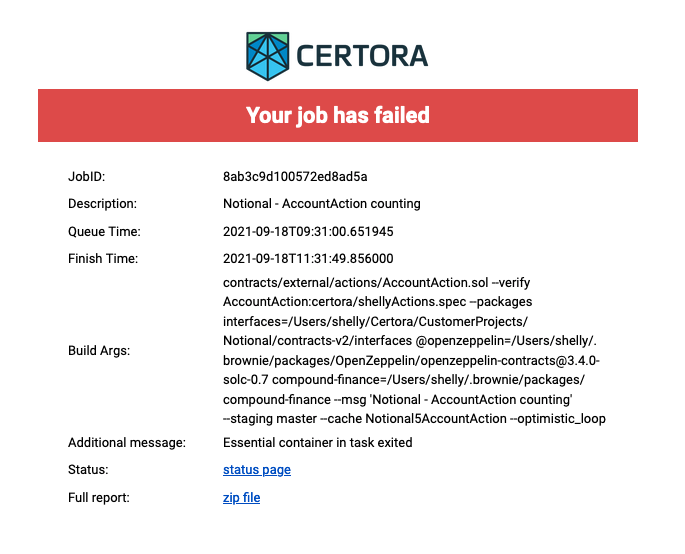Viewport: 685px width, 554px height.
Task: Click the 'Essential container in task exited' message
Action: 318,443
